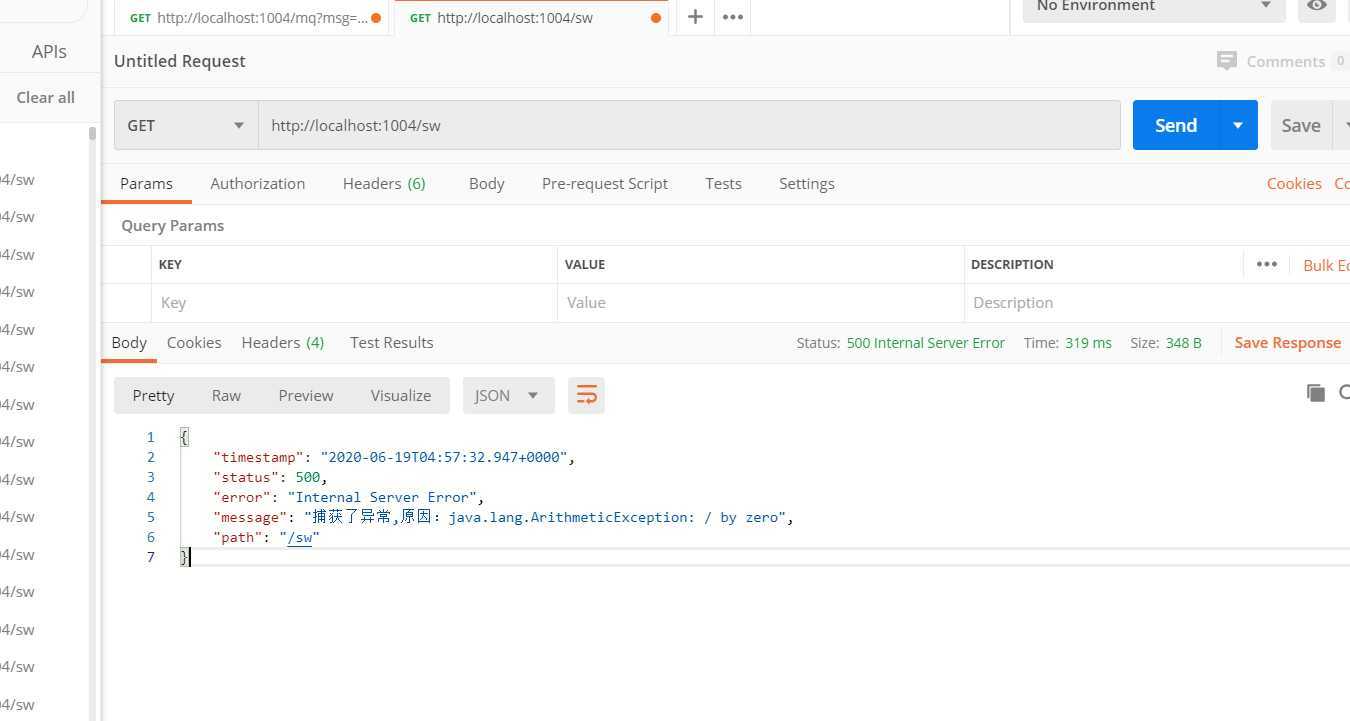Toggle the wrap lines icon in response
Screen dimensions: 1350x721
click(x=586, y=395)
